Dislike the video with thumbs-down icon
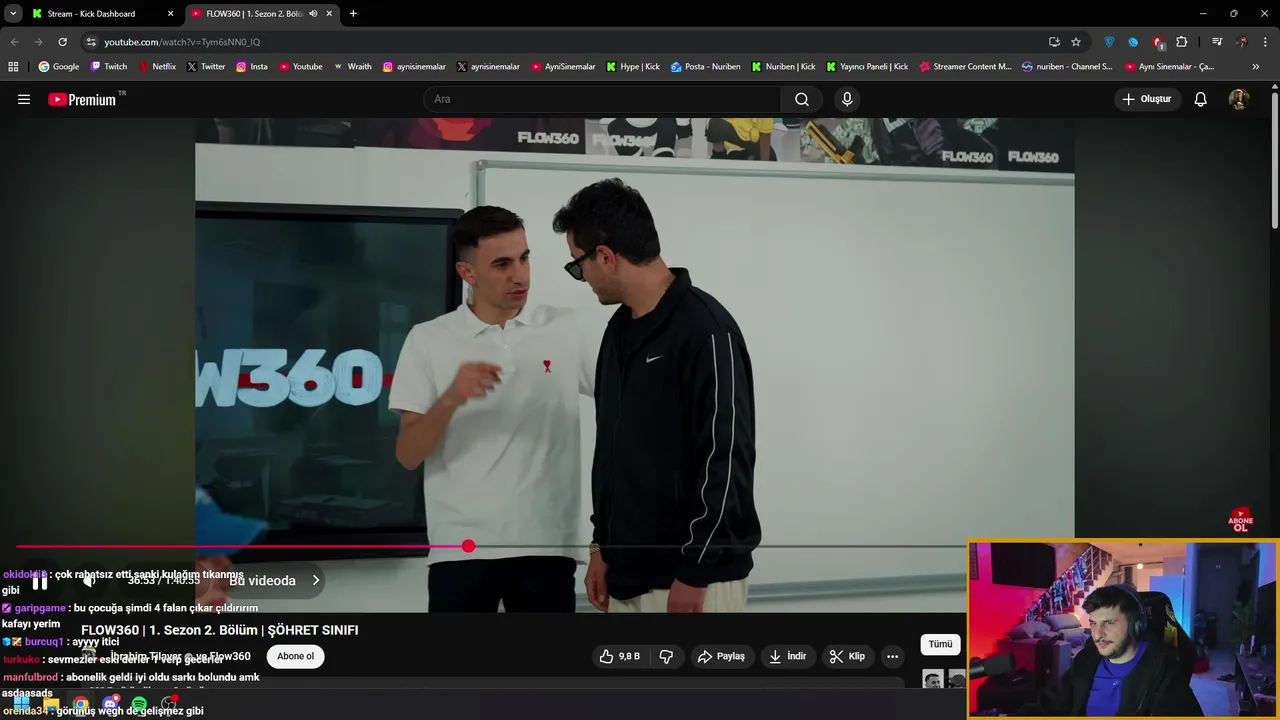The width and height of the screenshot is (1280, 720). pyautogui.click(x=666, y=656)
